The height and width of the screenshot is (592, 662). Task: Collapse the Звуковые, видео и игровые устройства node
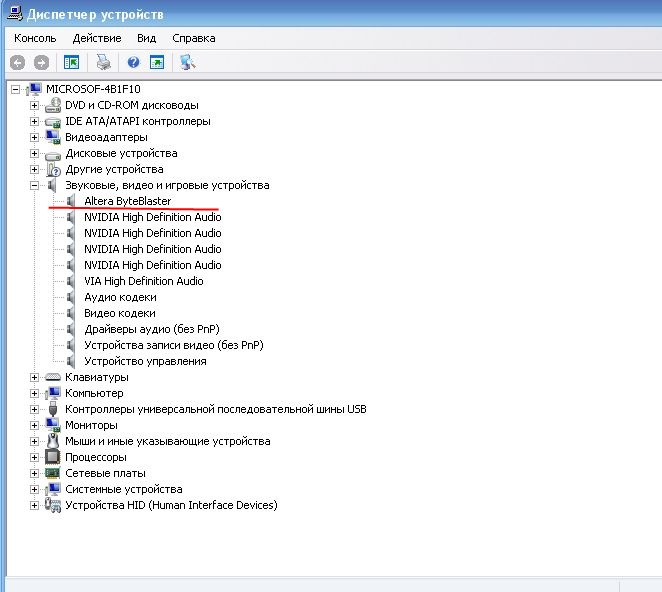point(34,185)
